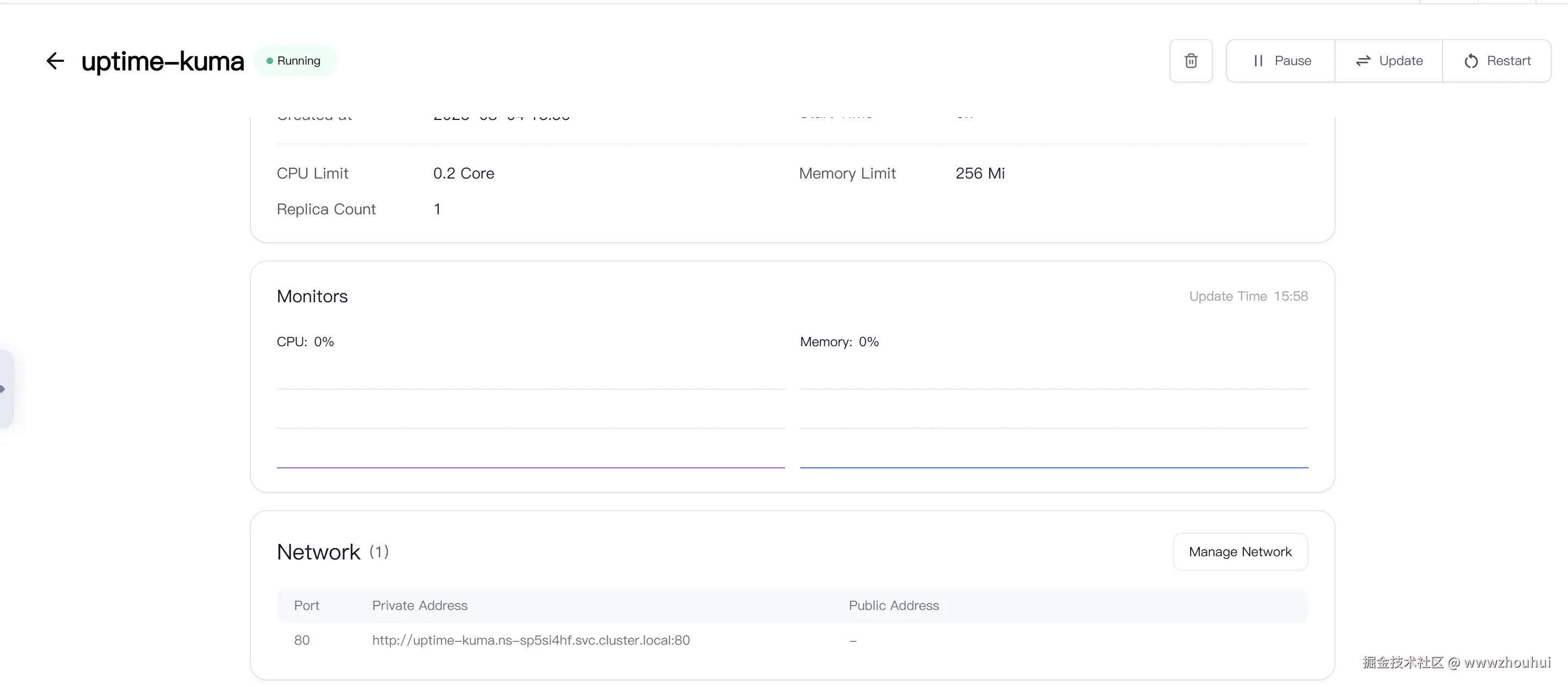Pause the uptime-kuma app
Viewport: 1568px width, 687px height.
[1281, 61]
